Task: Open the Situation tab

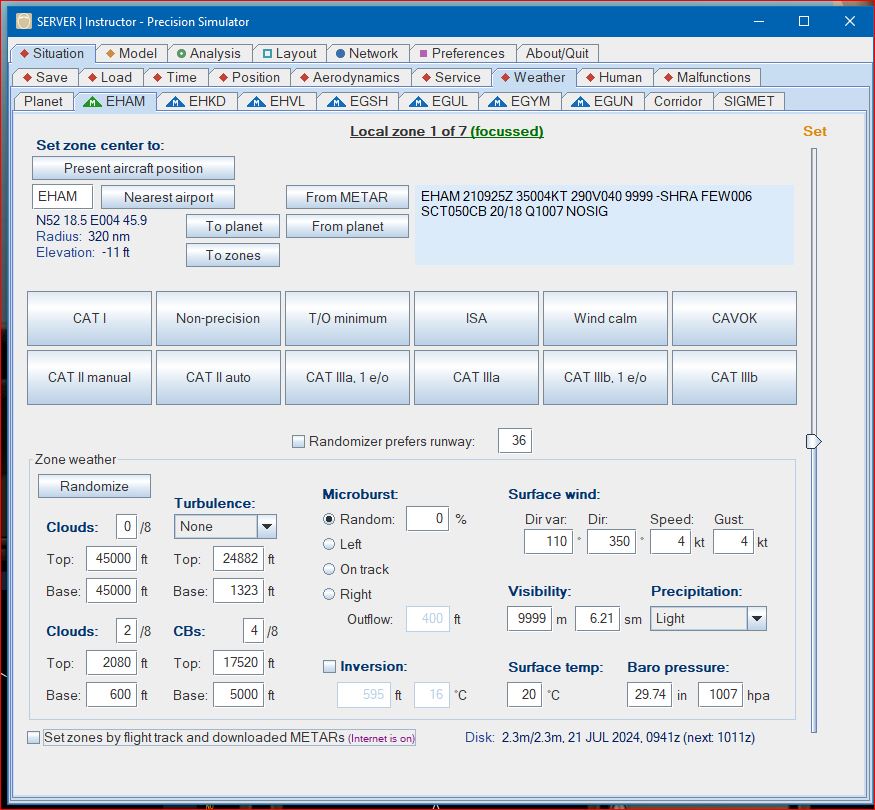Action: click(53, 54)
